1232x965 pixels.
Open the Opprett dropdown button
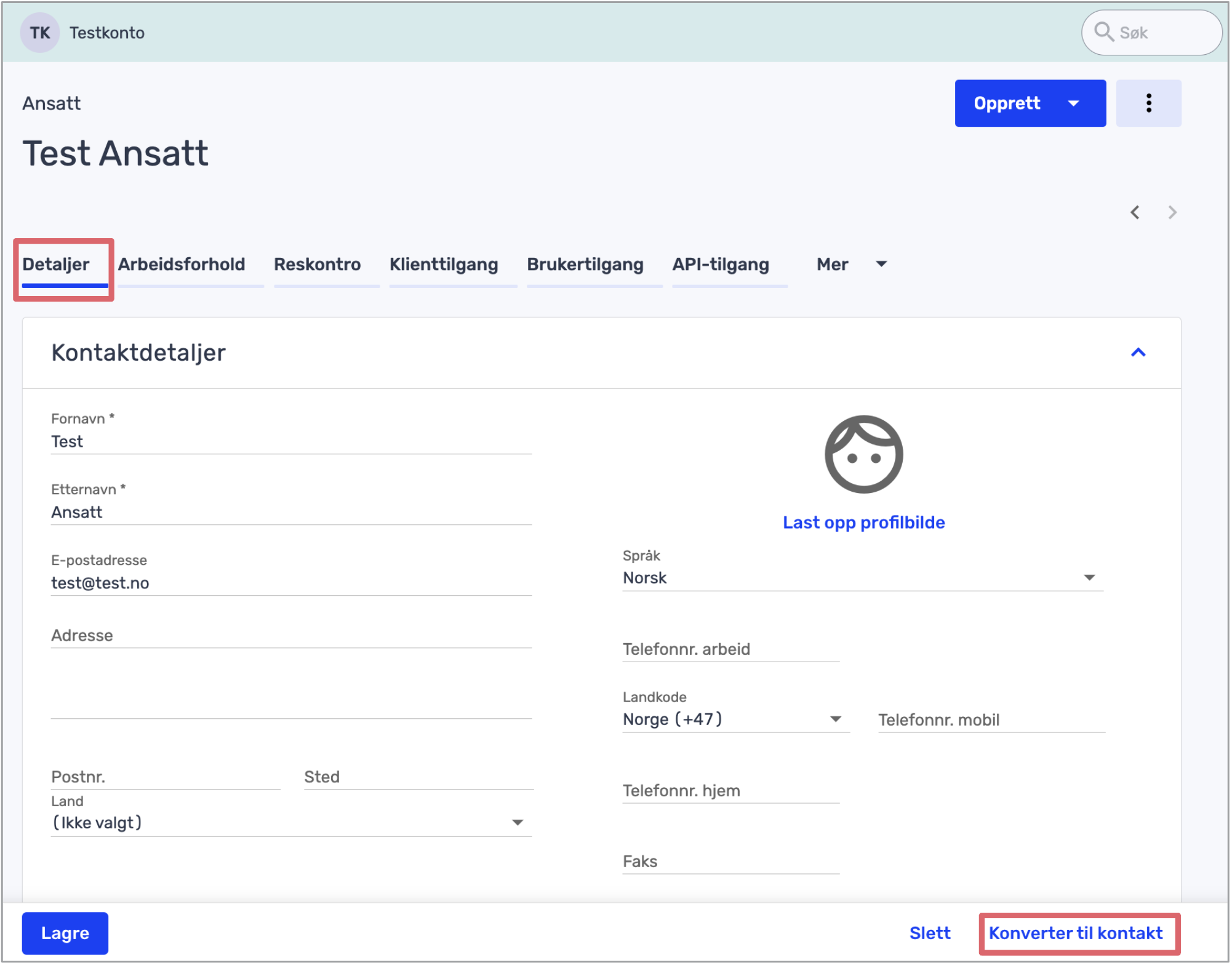click(1030, 103)
